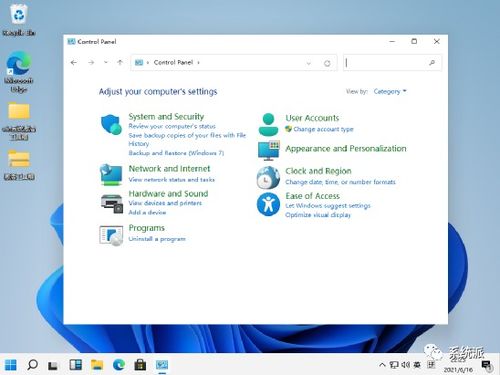Go forward with the Forward arrow

(91, 62)
